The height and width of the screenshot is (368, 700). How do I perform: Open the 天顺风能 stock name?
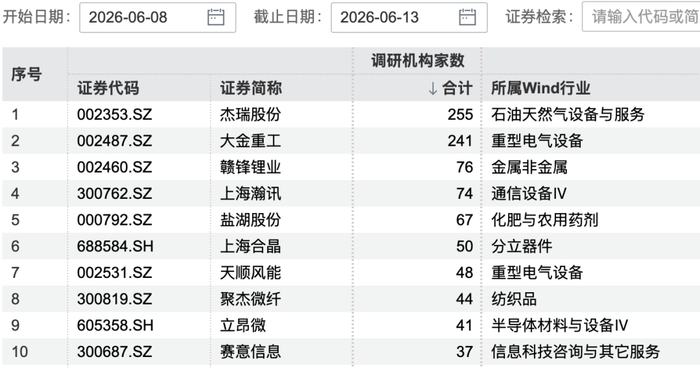point(250,272)
